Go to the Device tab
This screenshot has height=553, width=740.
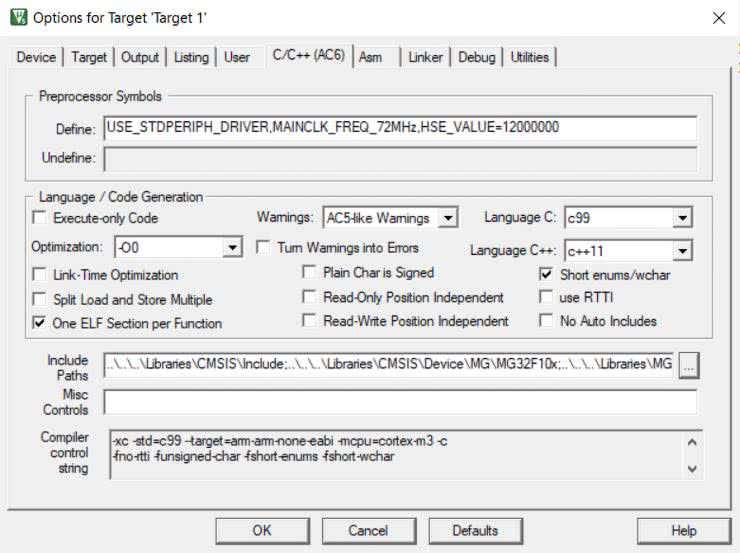point(36,57)
